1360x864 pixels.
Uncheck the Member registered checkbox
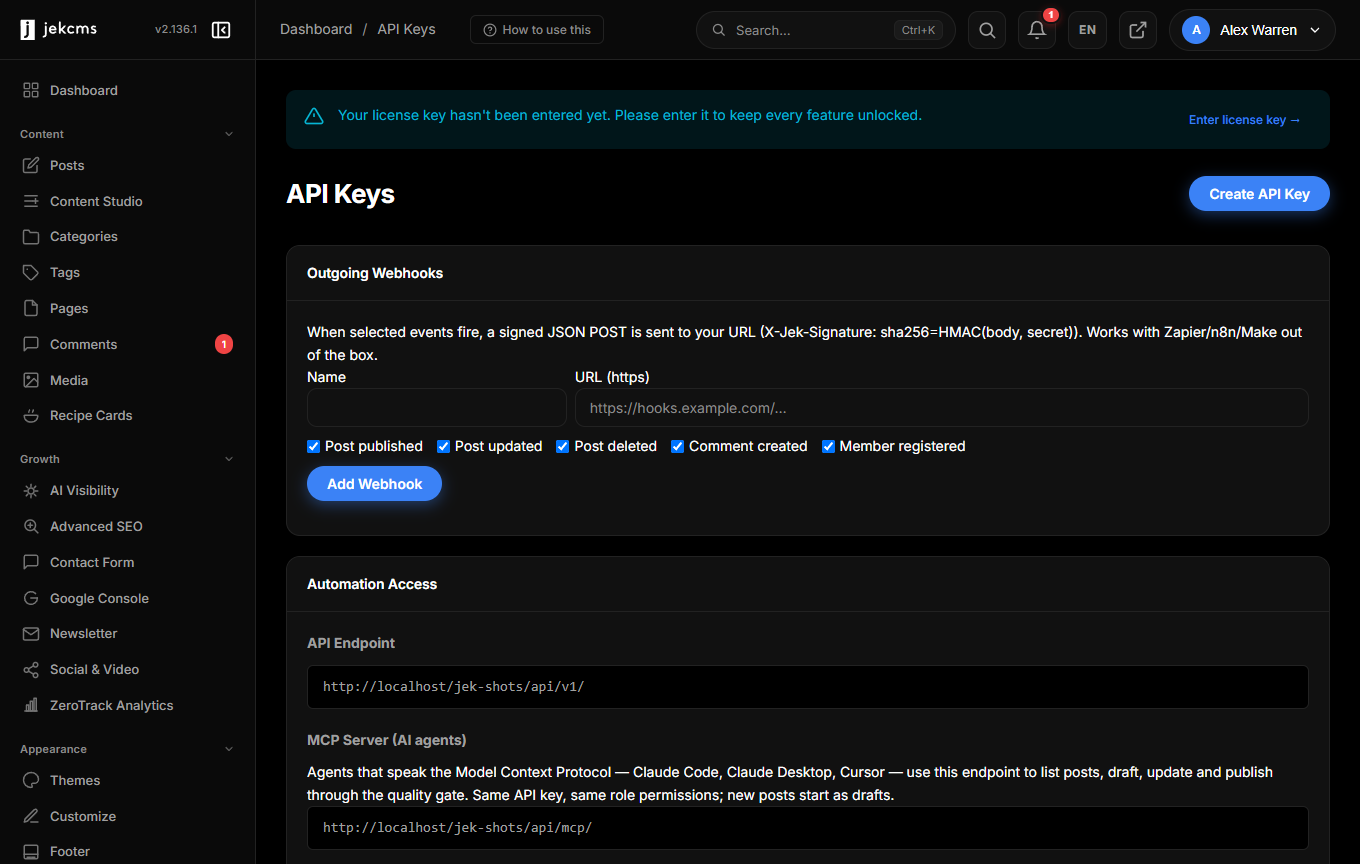(x=828, y=446)
